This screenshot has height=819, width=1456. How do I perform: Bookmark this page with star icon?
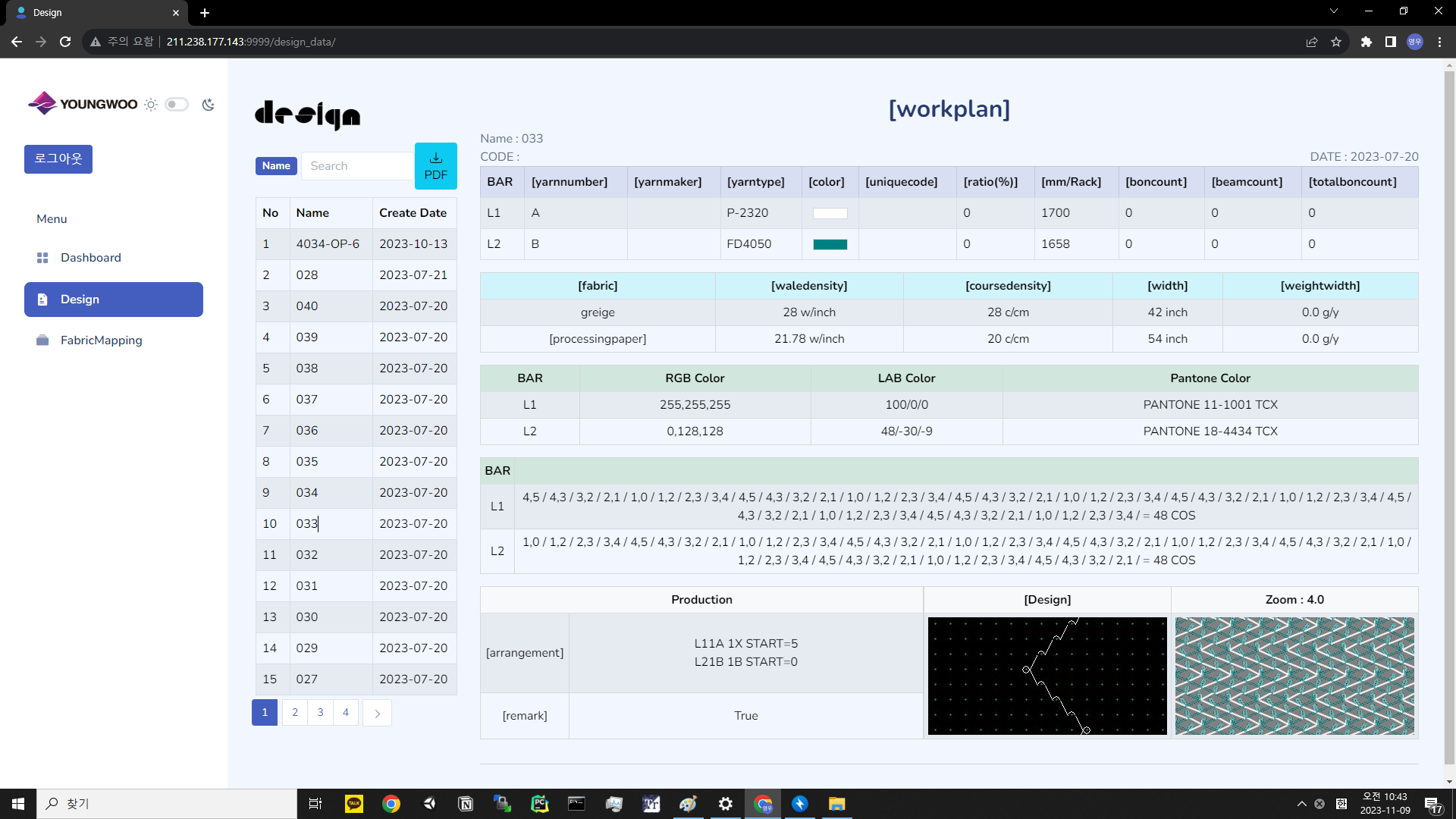coord(1336,42)
